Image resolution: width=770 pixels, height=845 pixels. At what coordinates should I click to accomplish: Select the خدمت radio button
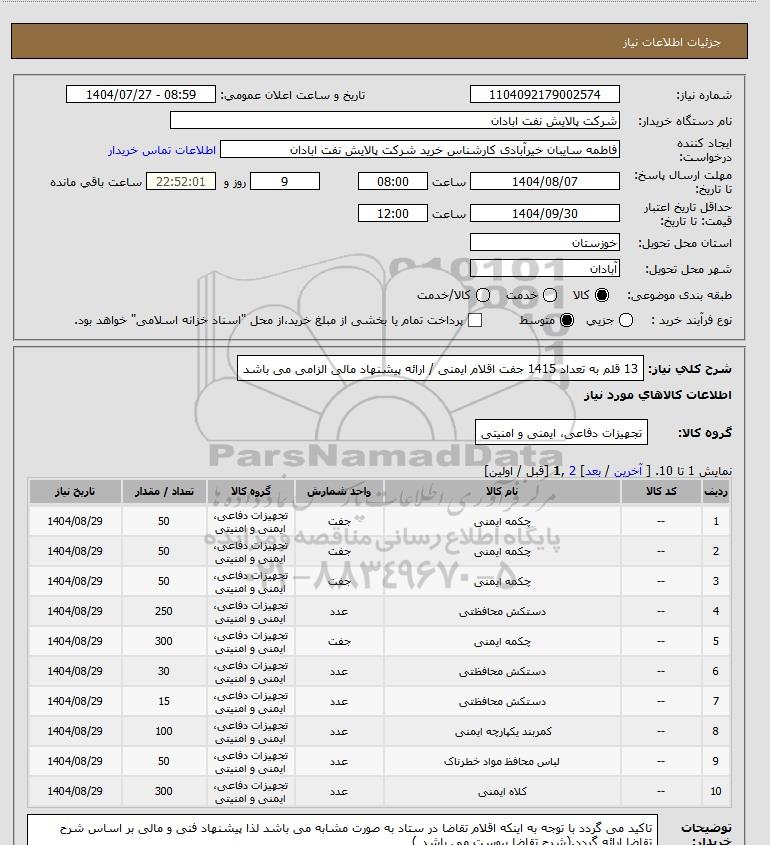(x=550, y=295)
